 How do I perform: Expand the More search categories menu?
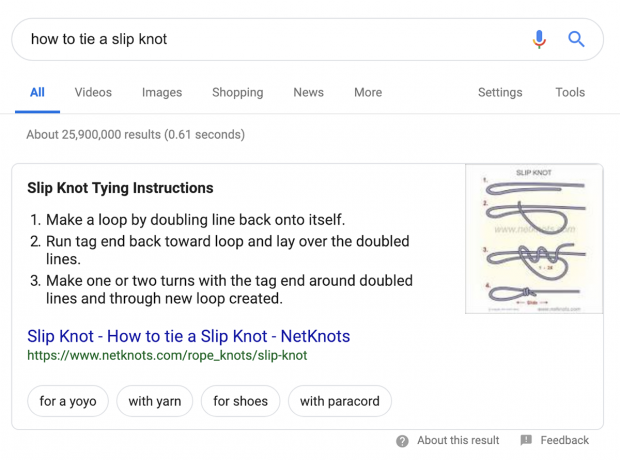click(368, 92)
